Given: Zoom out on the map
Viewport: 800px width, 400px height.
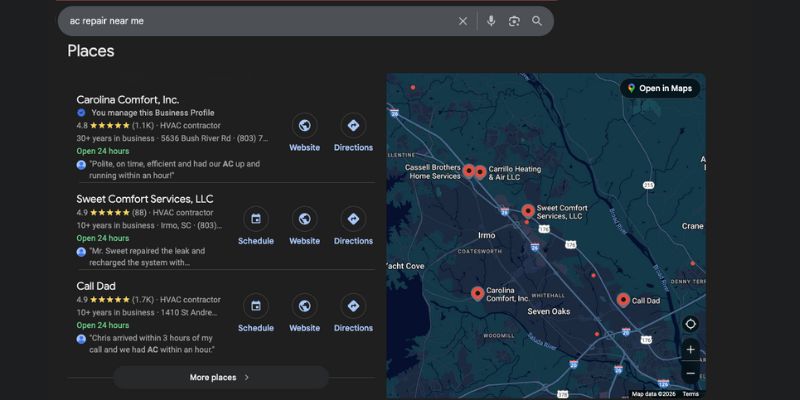Looking at the screenshot, I should coord(690,373).
